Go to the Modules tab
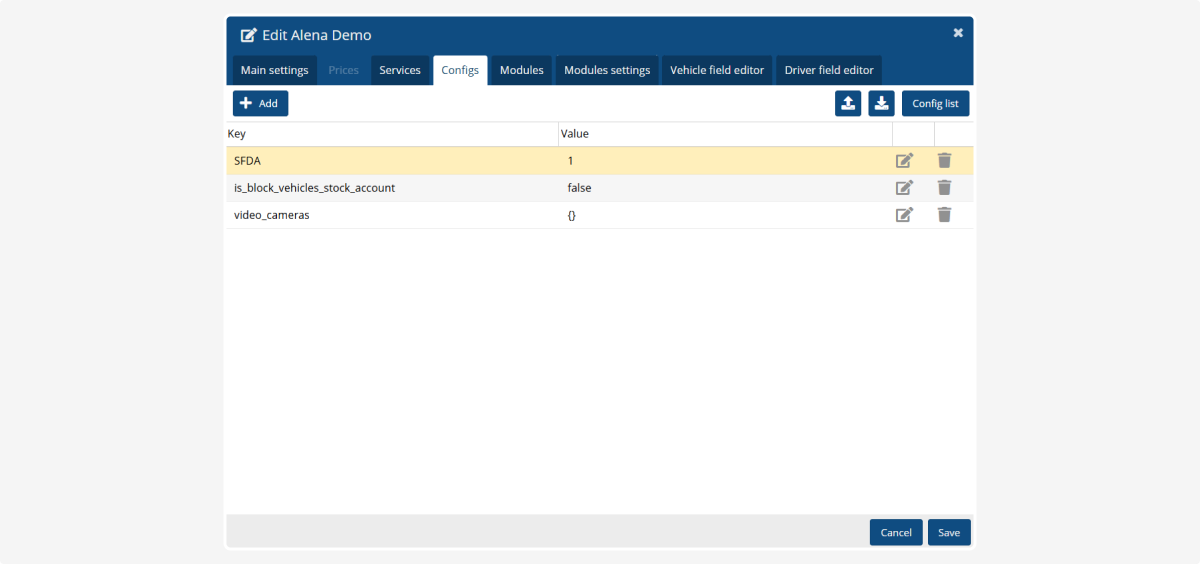Viewport: 1200px width, 564px height. pyautogui.click(x=521, y=70)
